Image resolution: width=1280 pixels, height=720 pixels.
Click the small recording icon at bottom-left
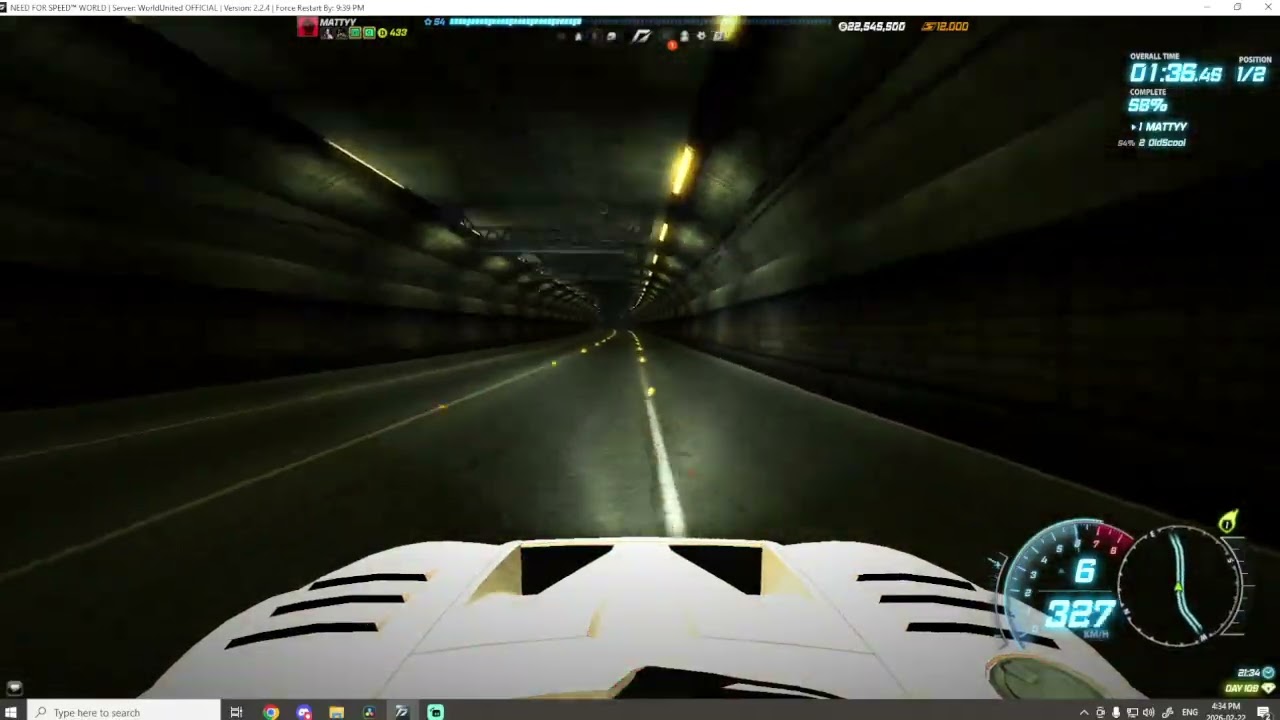pos(13,688)
